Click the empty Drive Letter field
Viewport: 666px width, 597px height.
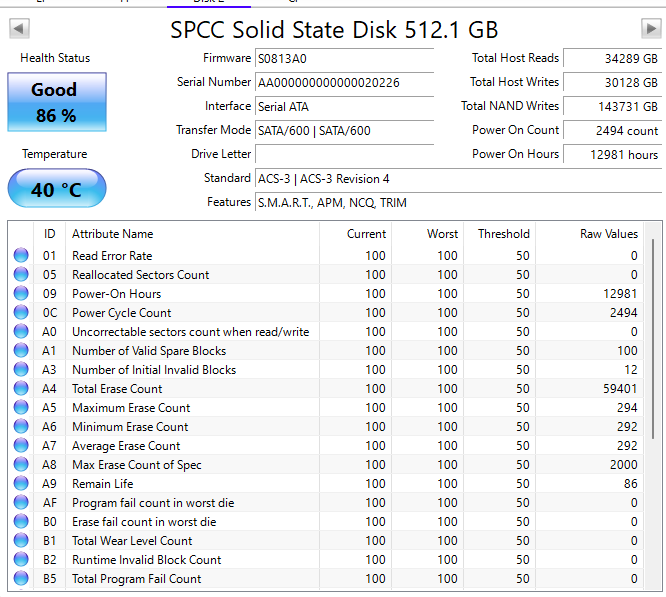tap(344, 155)
